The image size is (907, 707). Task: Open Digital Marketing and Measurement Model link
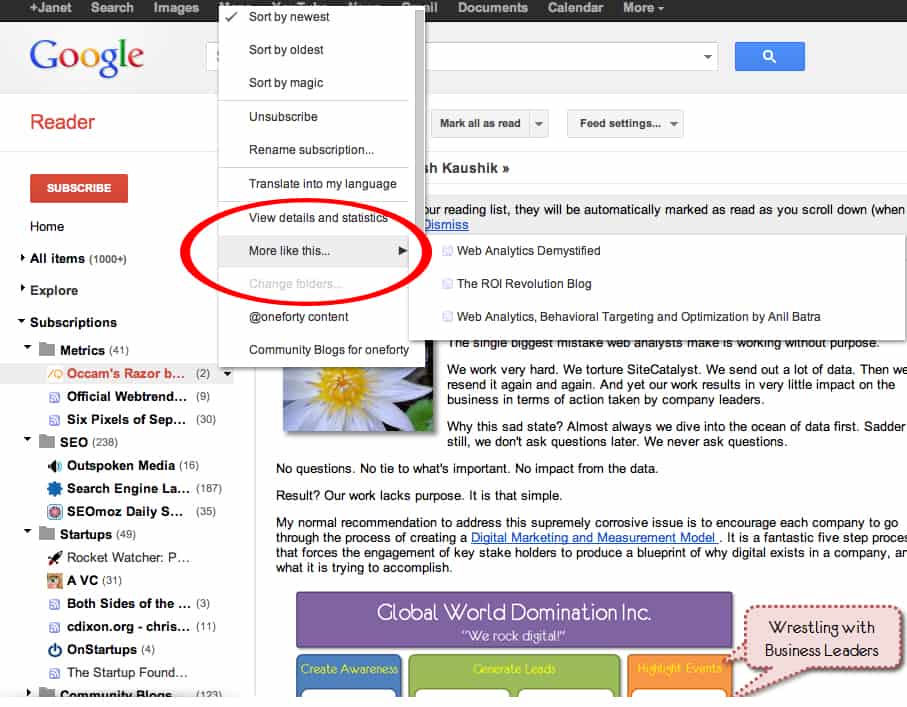pos(593,538)
